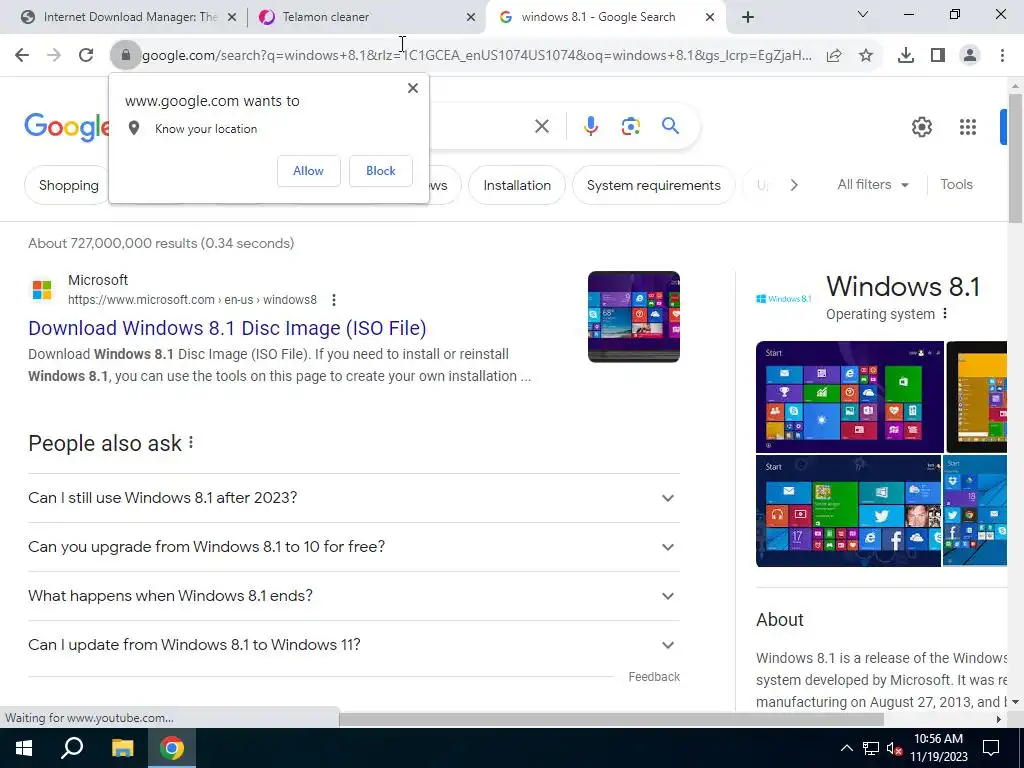Open the purple Start screen image
Screen dimensions: 1024x768
click(850, 397)
